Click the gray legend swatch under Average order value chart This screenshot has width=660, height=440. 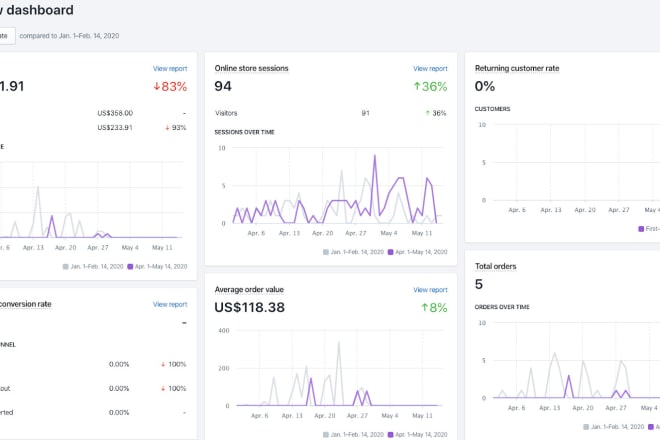click(326, 435)
